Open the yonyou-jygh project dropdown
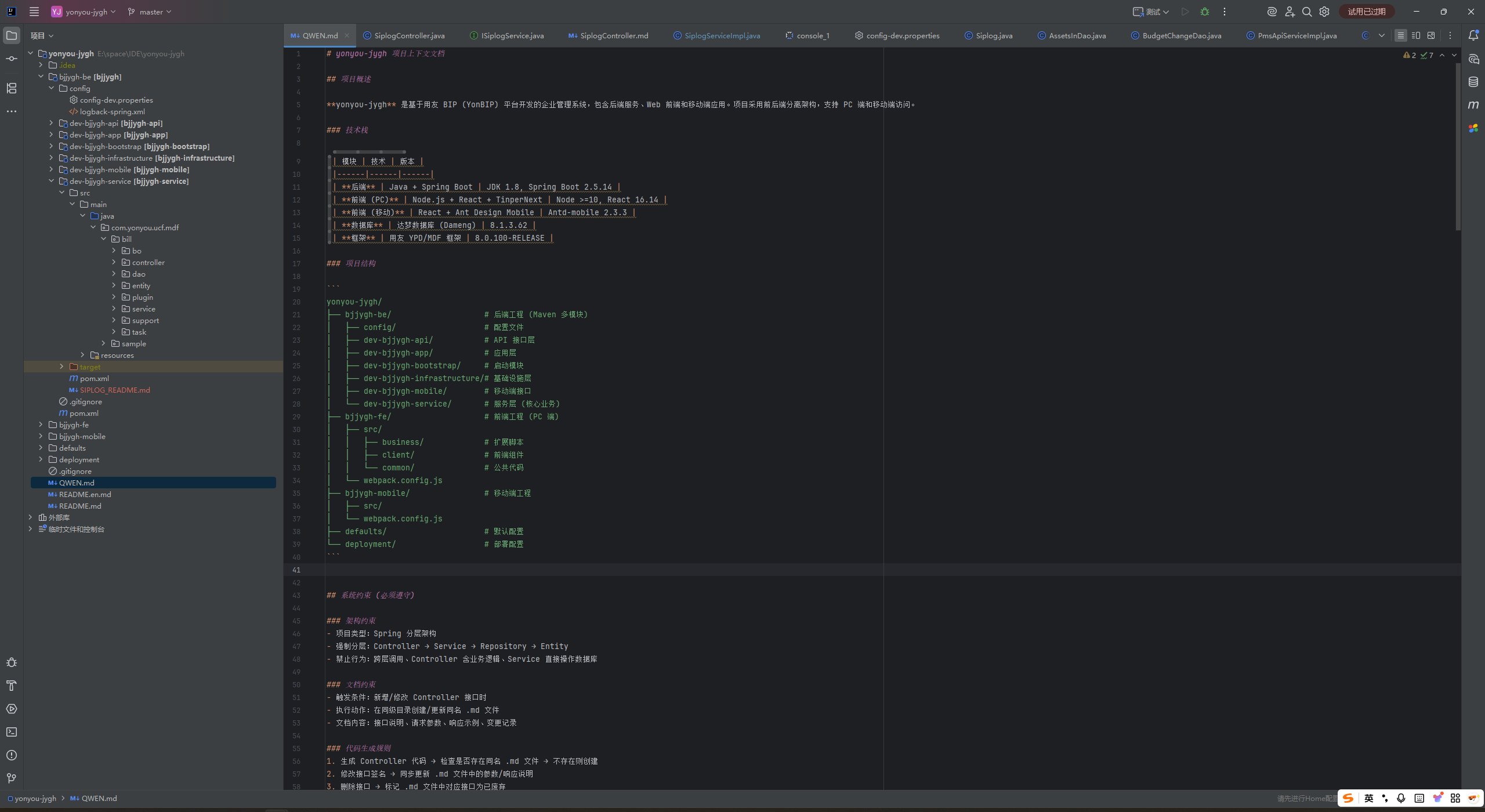 point(84,12)
